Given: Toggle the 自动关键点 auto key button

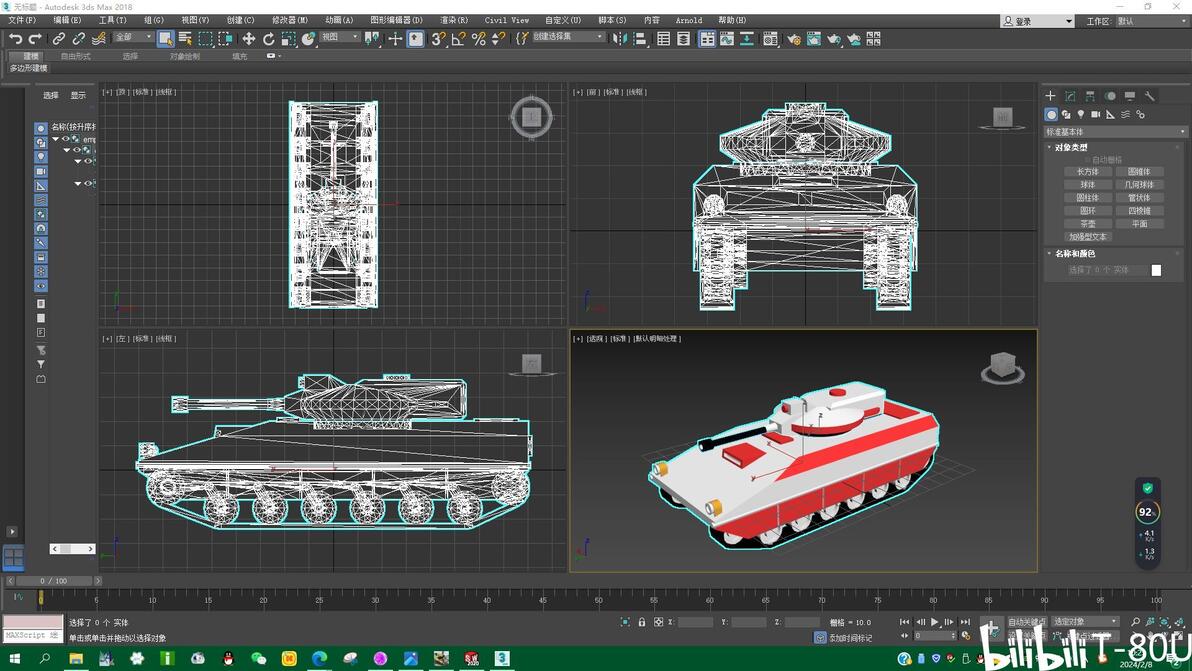Looking at the screenshot, I should click(x=1027, y=622).
